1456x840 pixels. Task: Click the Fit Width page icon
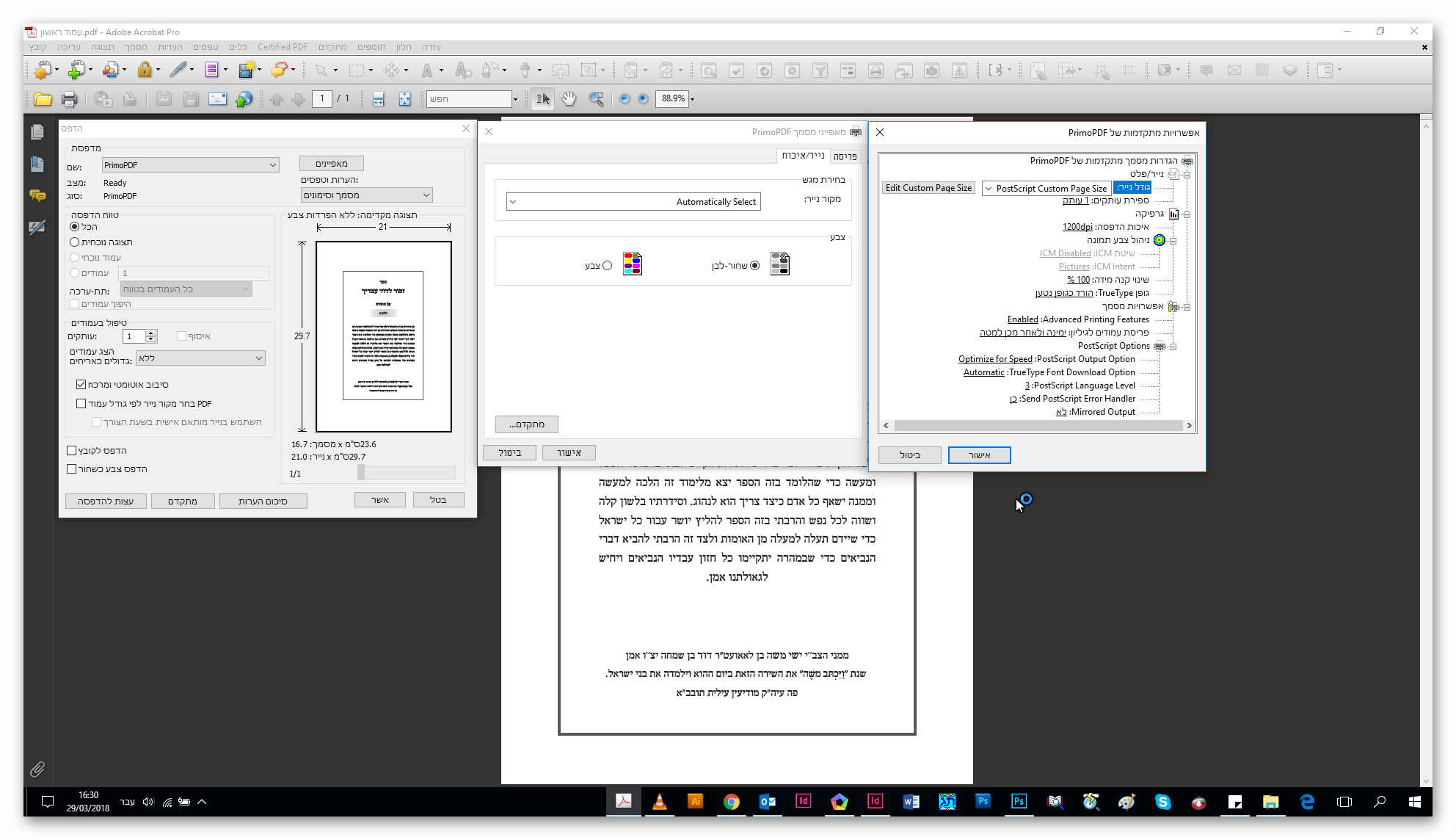coord(378,99)
